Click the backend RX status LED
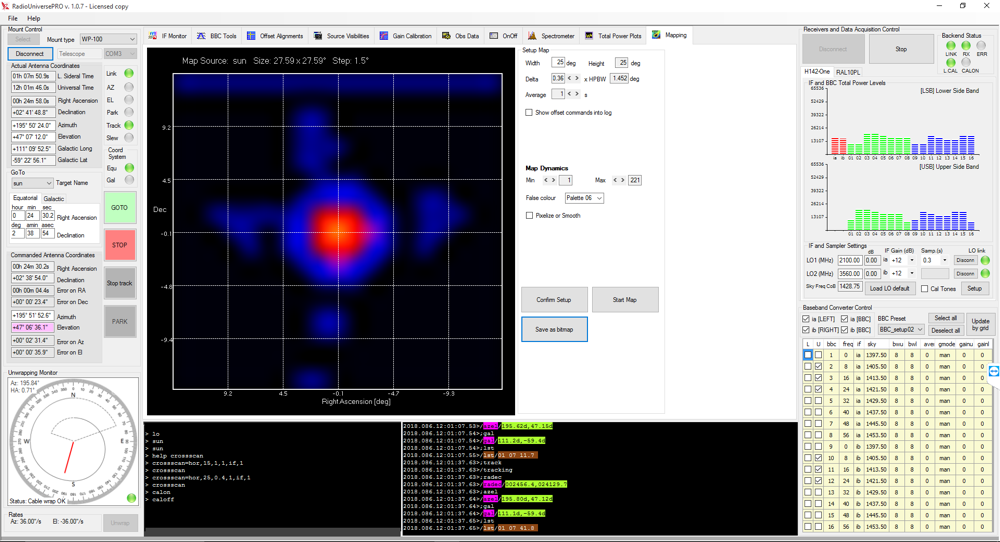 click(966, 46)
